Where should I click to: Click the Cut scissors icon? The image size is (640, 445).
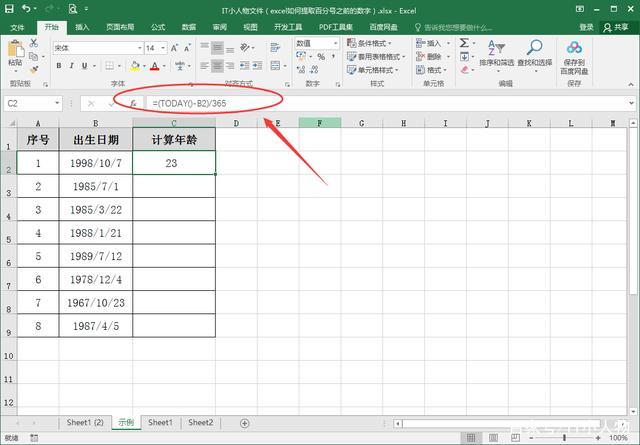tap(33, 43)
